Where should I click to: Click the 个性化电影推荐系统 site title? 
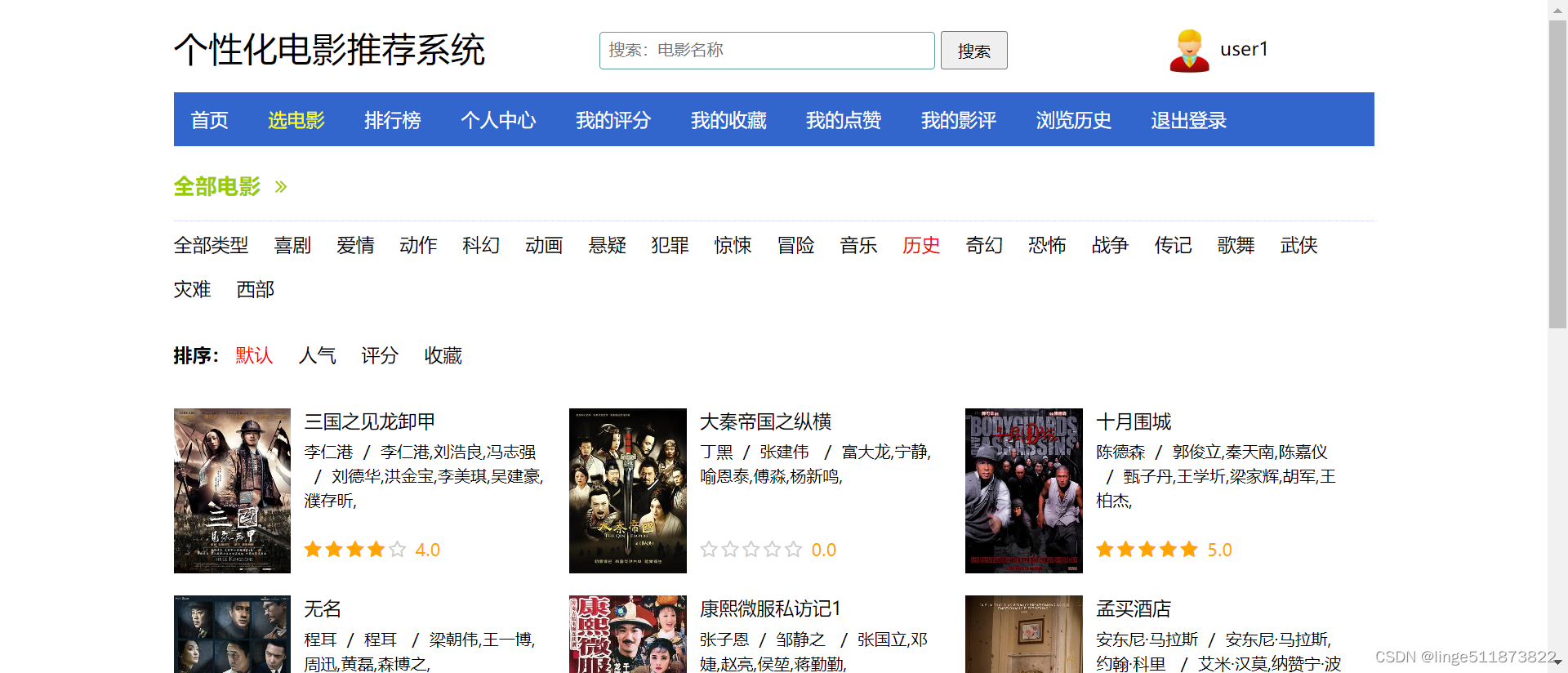(329, 50)
